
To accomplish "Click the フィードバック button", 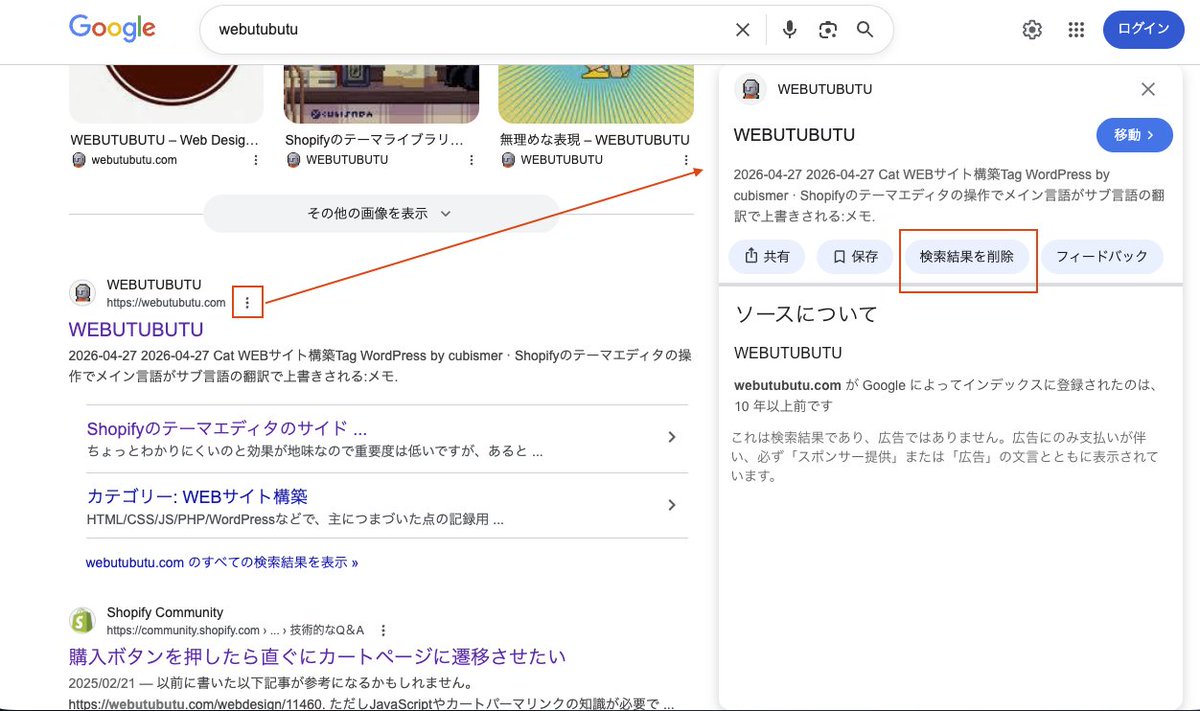I will tap(1102, 257).
